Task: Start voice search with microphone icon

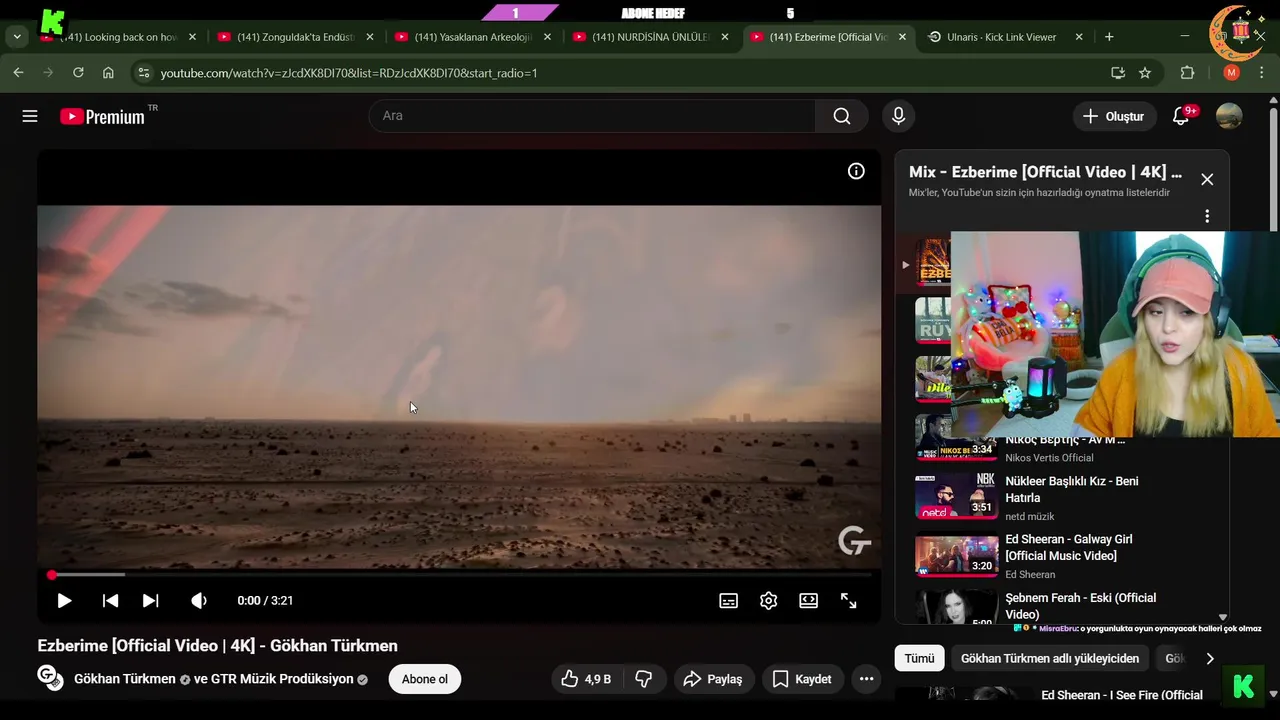Action: tap(898, 116)
